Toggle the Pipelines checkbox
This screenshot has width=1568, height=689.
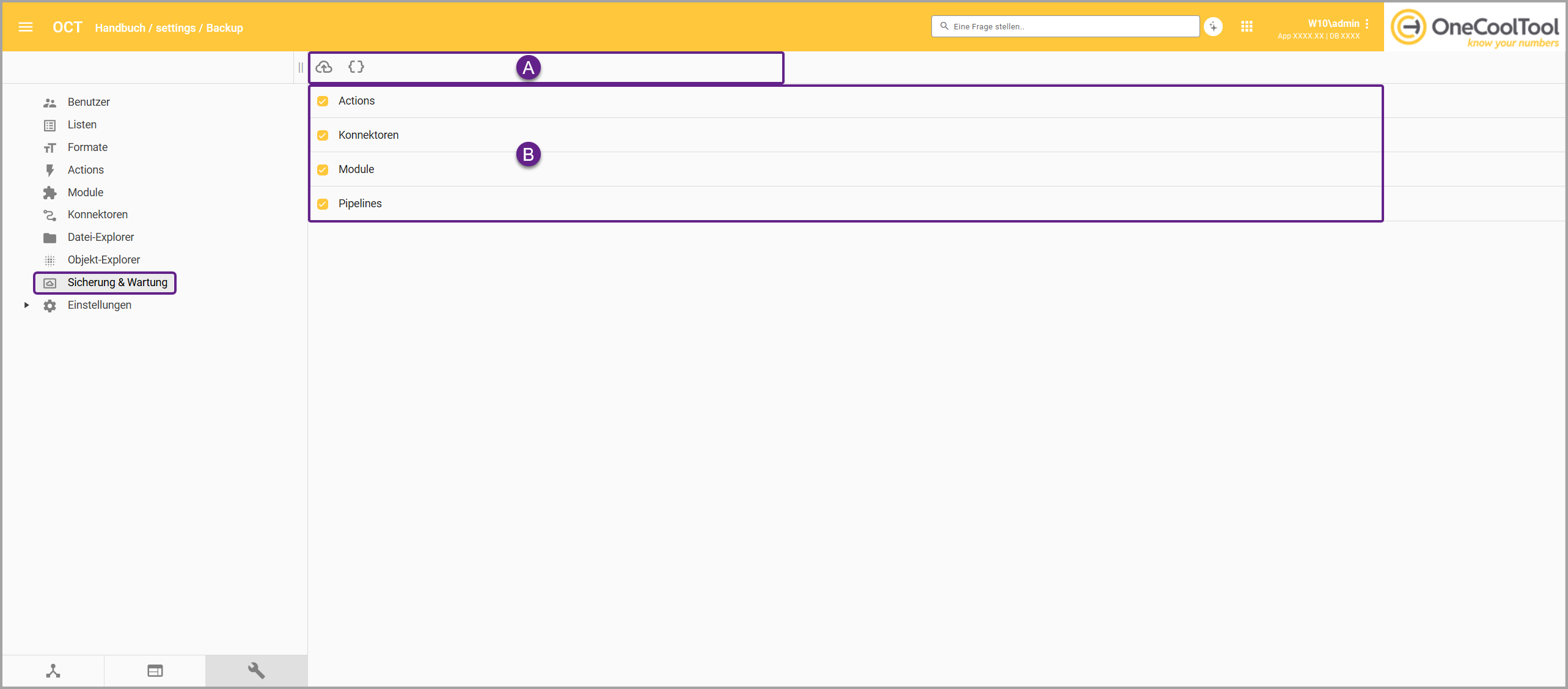pos(323,204)
